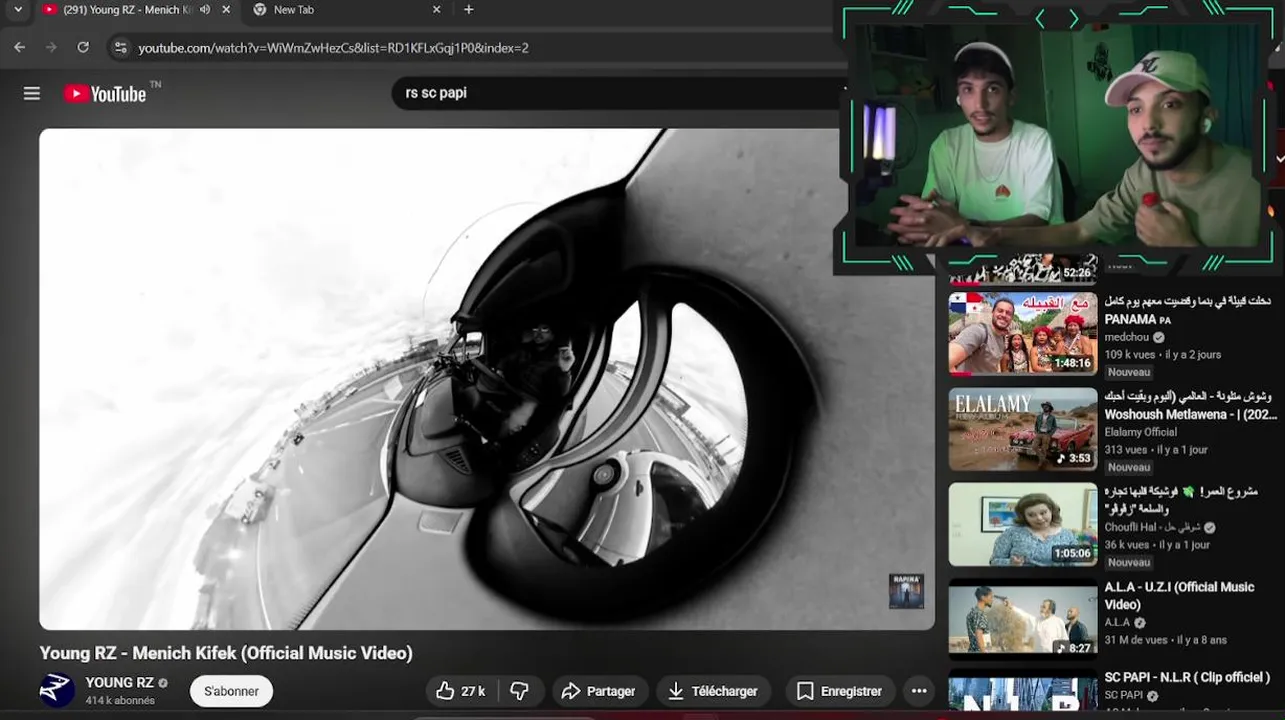The image size is (1285, 720).
Task: Click the YouTube URL address field
Action: 333,47
